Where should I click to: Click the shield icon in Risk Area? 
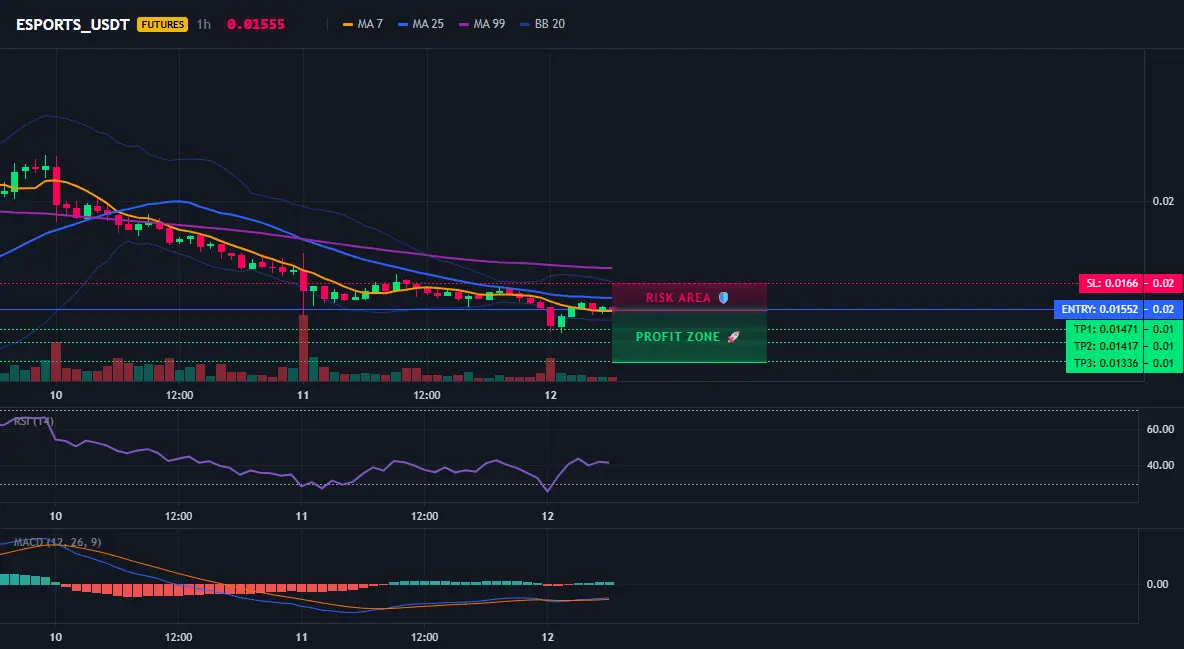click(x=723, y=298)
